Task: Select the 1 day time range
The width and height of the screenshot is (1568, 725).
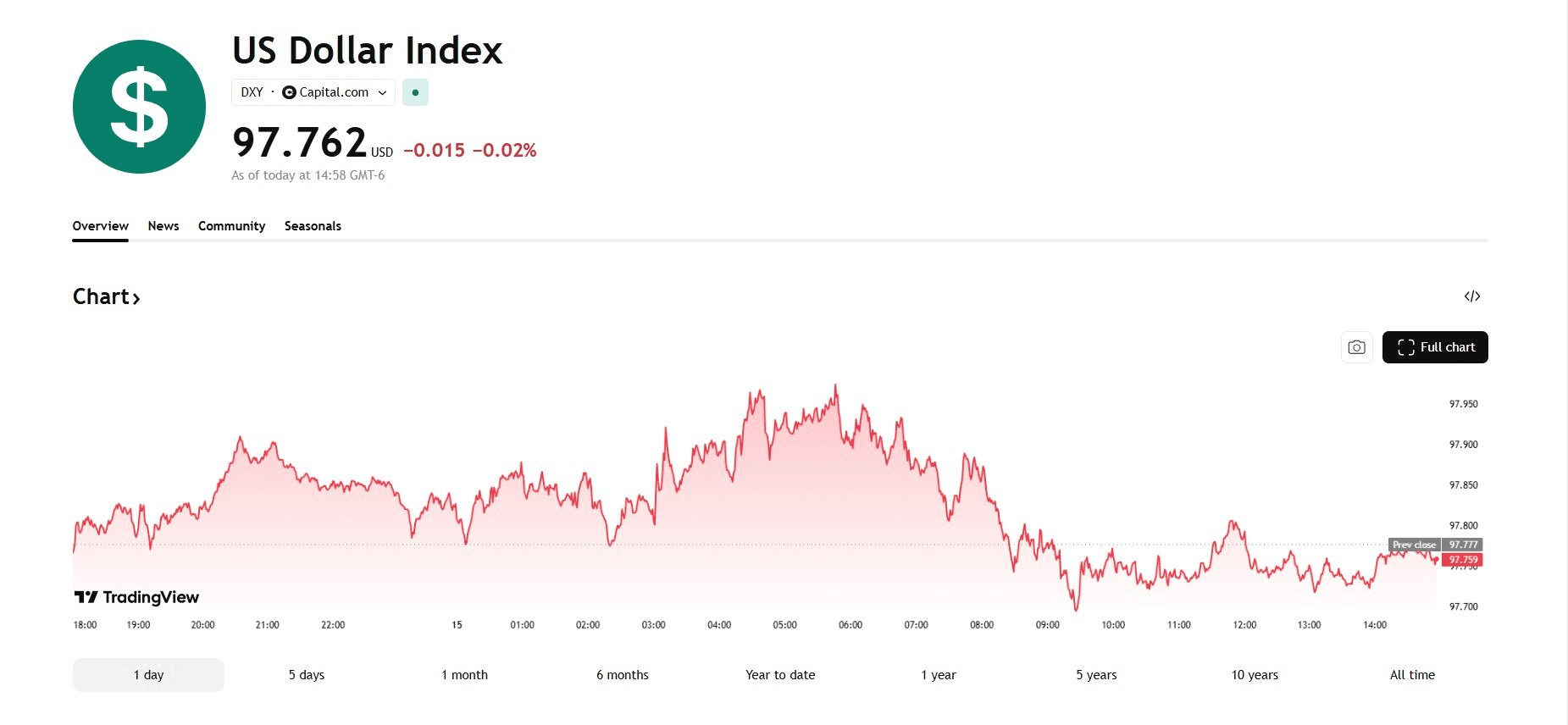Action: coord(148,675)
